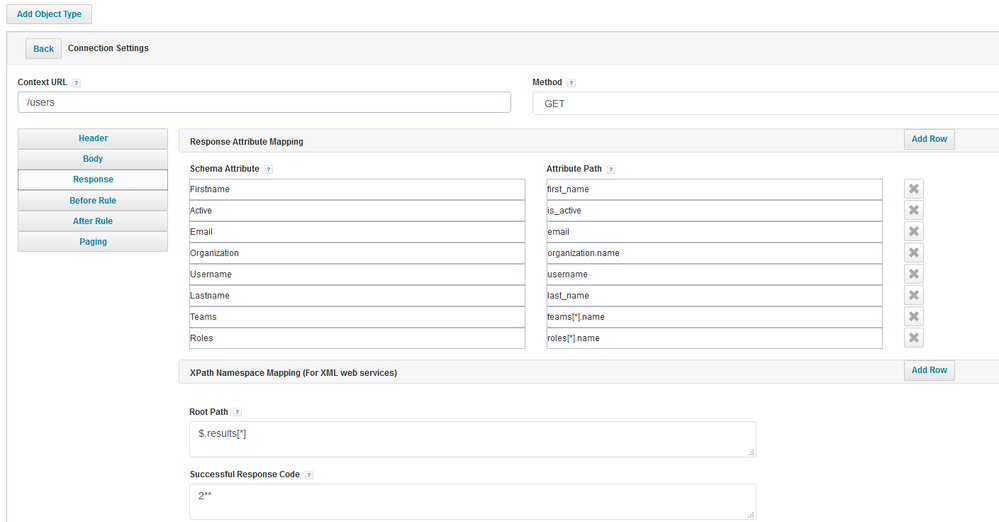
Task: Open the Method dropdown
Action: pyautogui.click(x=765, y=103)
